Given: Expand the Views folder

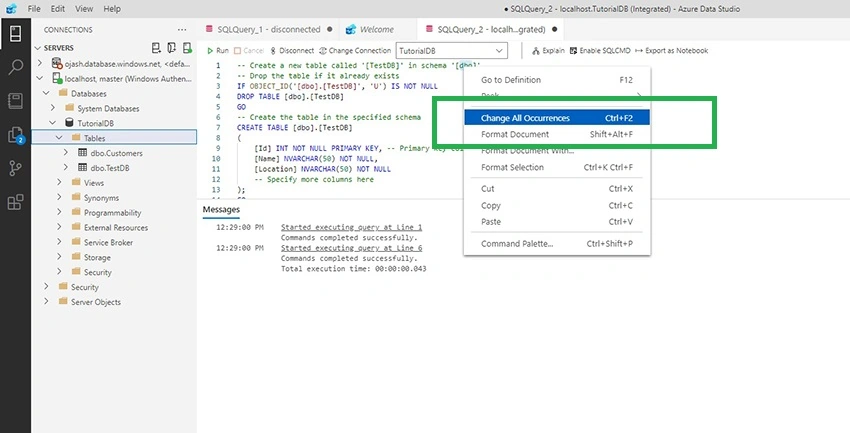Looking at the screenshot, I should coord(59,182).
